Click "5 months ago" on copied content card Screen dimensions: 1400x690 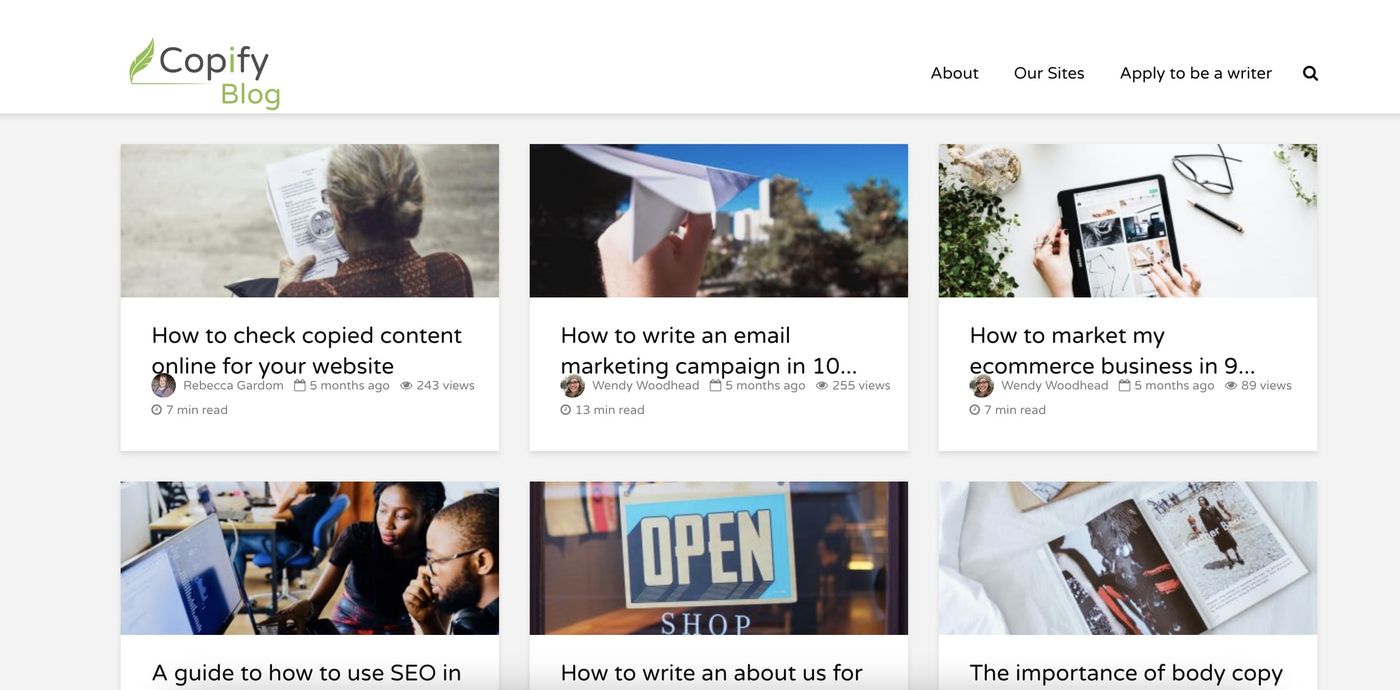(349, 385)
